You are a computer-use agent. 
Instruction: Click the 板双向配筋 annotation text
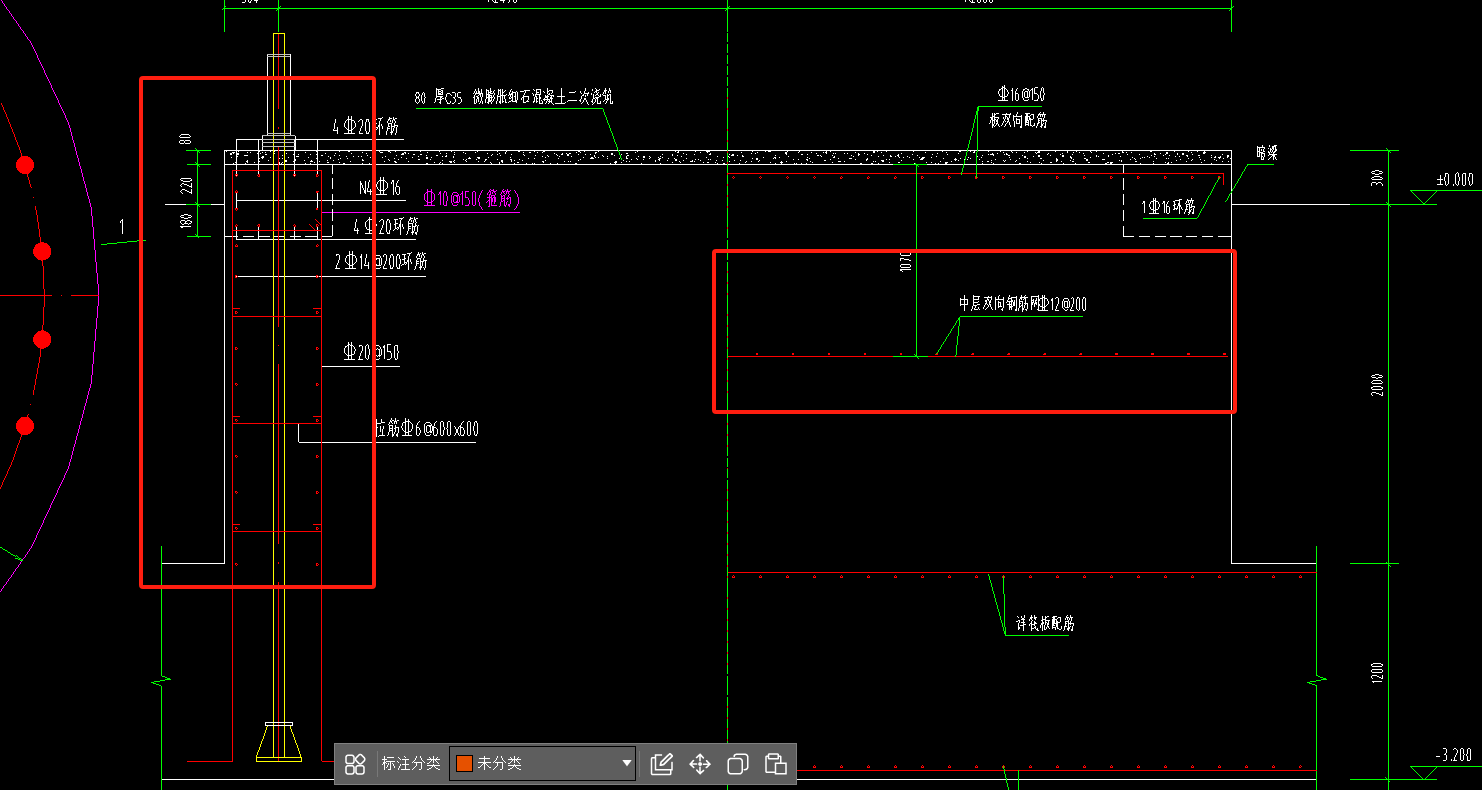tap(1018, 121)
